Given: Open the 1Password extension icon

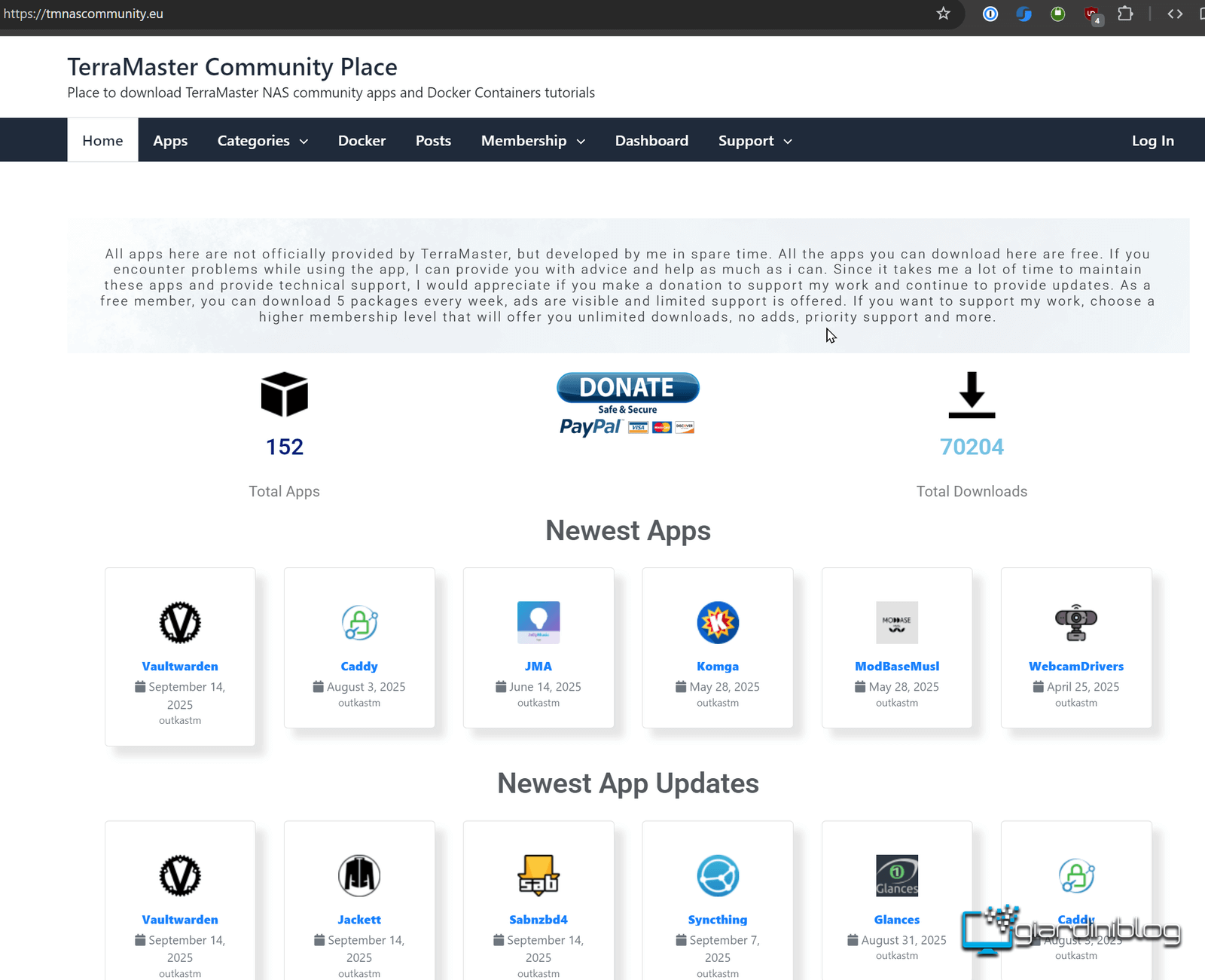Looking at the screenshot, I should point(990,14).
